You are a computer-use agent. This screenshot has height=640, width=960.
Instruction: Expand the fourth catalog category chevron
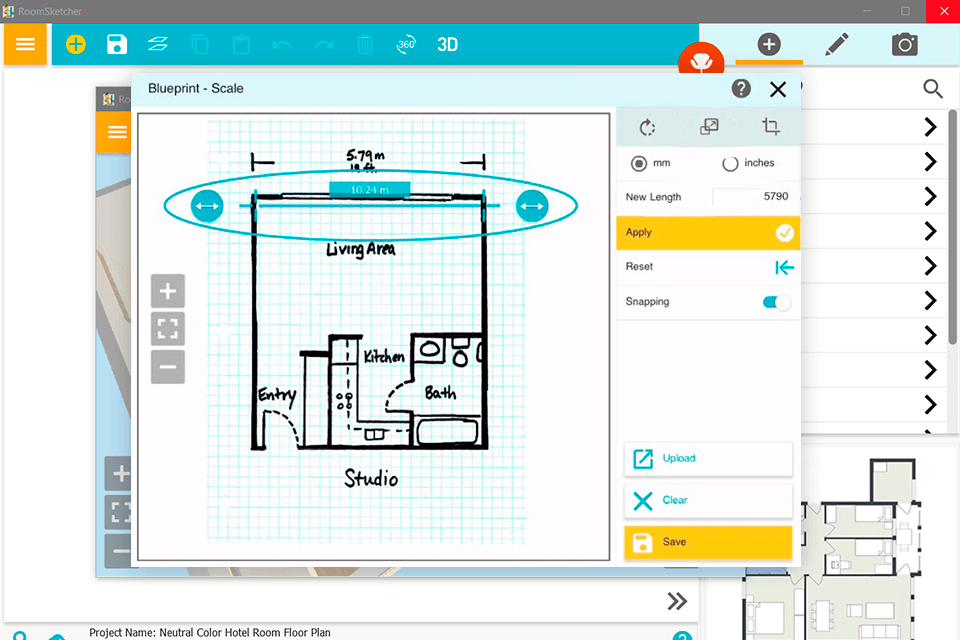click(931, 232)
